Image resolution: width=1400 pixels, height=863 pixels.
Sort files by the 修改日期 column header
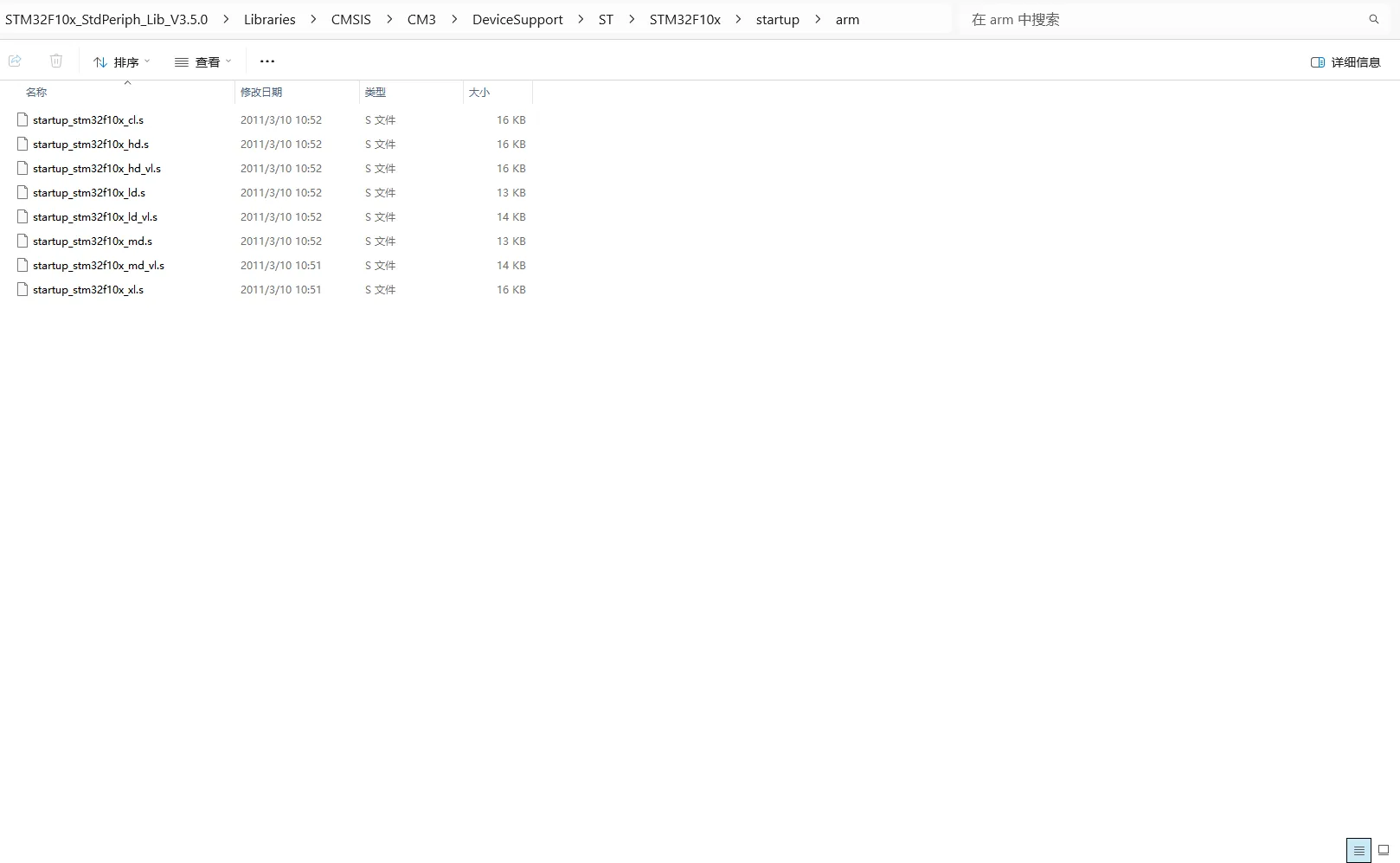click(261, 92)
